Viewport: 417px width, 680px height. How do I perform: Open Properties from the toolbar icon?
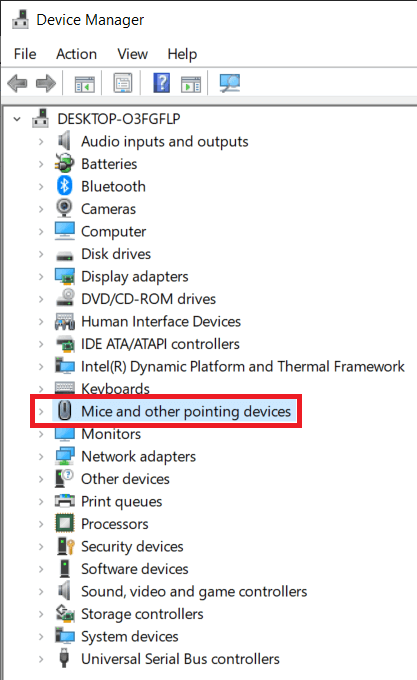coord(123,83)
